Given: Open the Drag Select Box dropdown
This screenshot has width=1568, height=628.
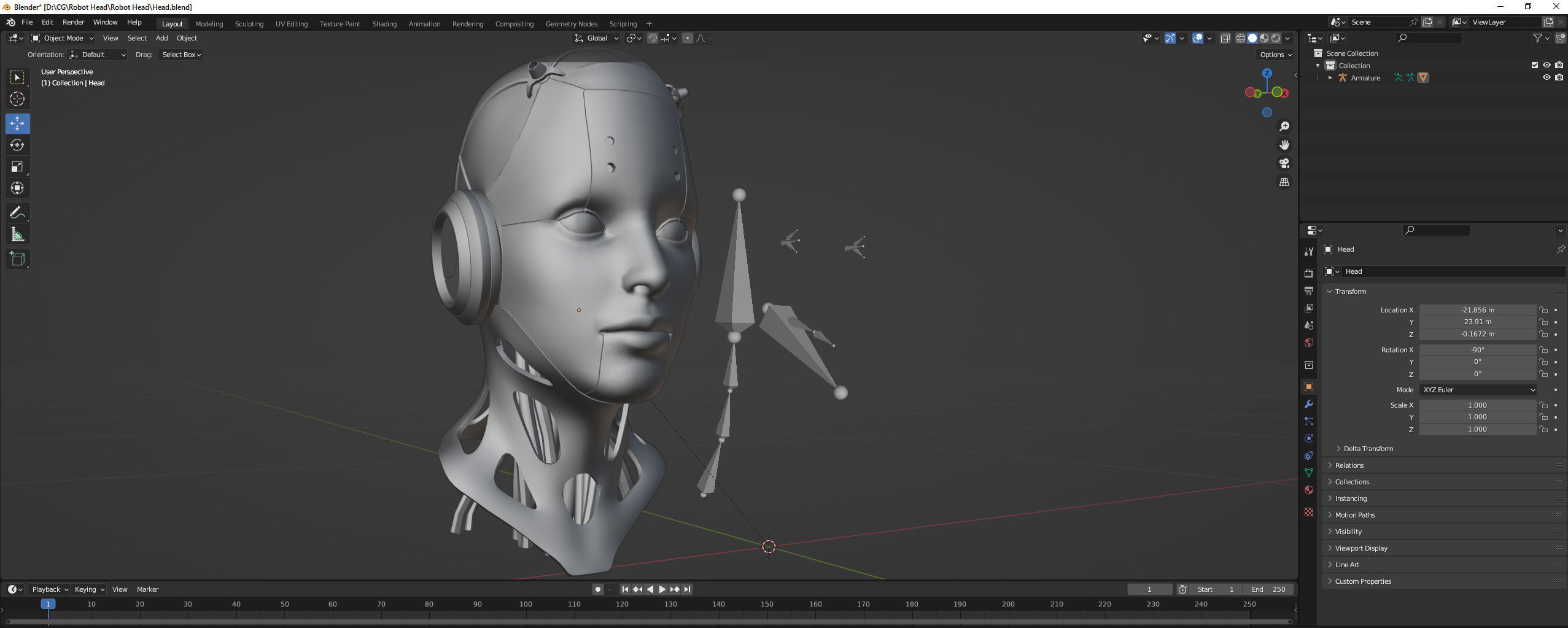Looking at the screenshot, I should pyautogui.click(x=181, y=55).
